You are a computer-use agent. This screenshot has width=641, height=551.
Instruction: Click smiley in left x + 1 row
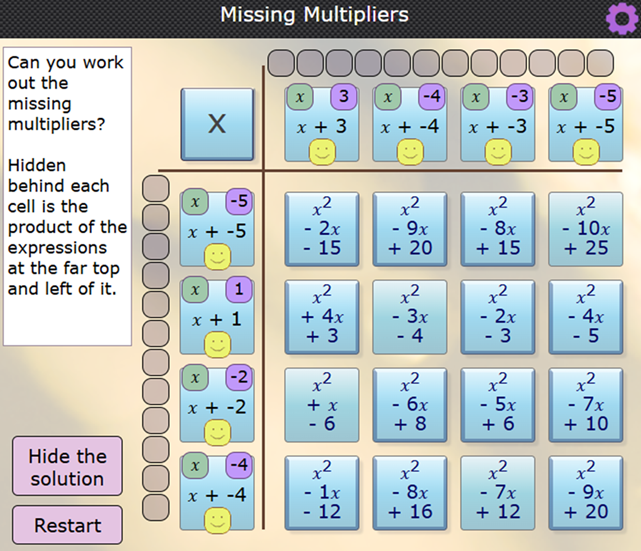click(217, 345)
